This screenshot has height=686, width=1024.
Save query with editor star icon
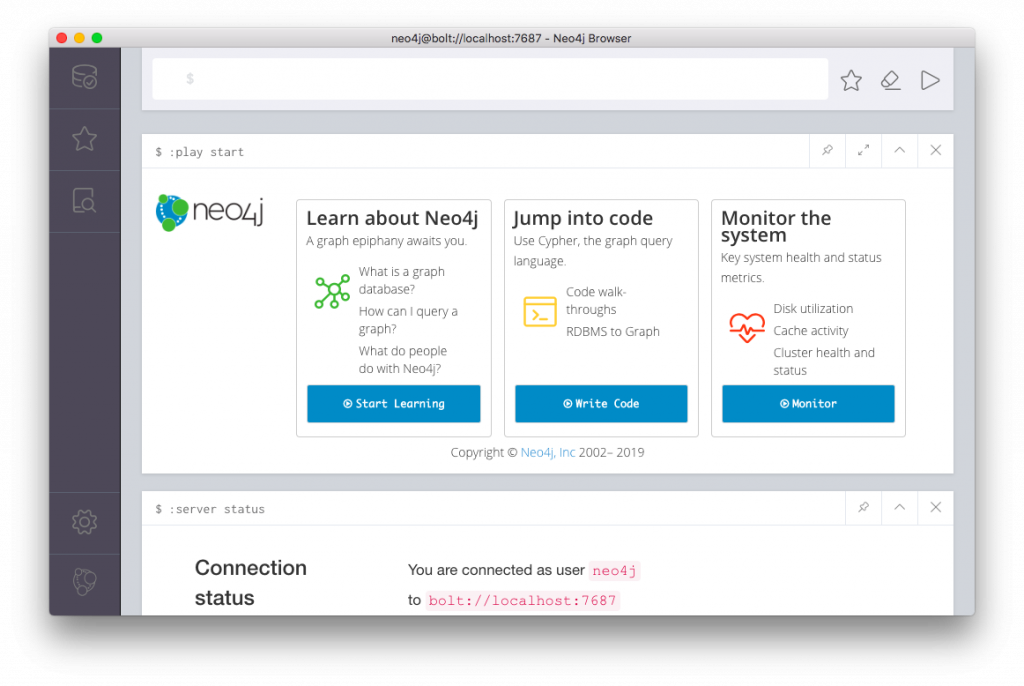click(x=851, y=80)
